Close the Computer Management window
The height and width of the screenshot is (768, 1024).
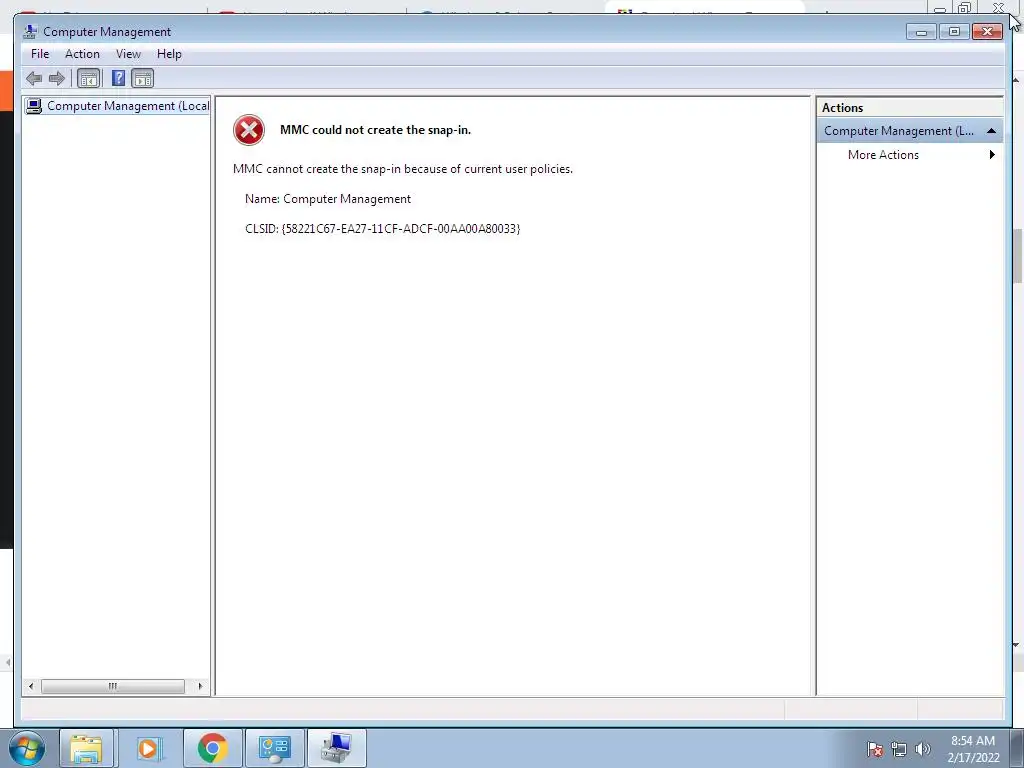pos(987,31)
